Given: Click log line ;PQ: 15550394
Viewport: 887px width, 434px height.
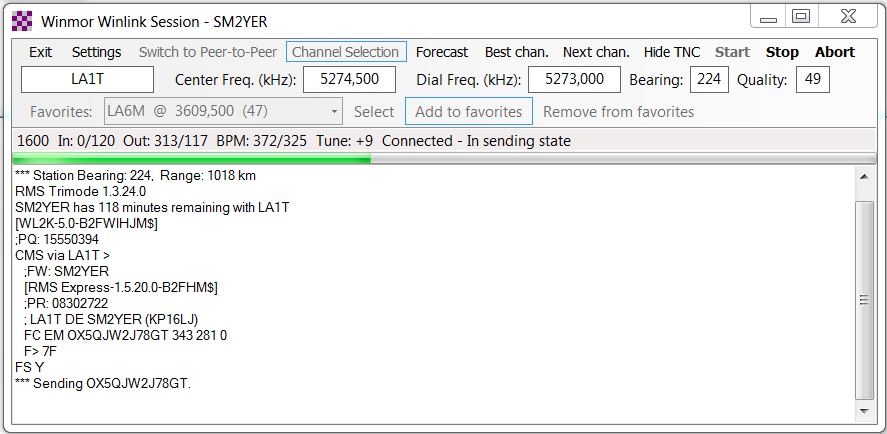Looking at the screenshot, I should (x=57, y=240).
